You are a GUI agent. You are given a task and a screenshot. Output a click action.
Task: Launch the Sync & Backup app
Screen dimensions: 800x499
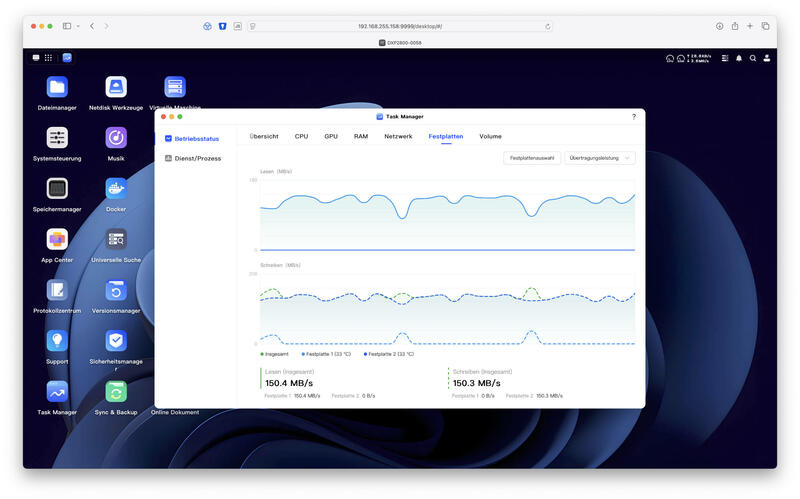(x=116, y=392)
